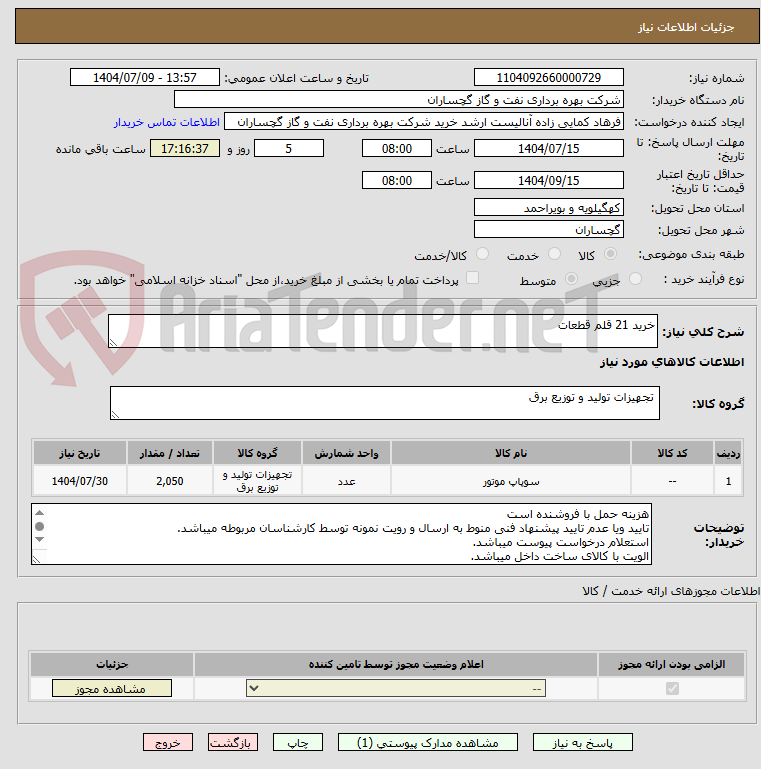Click the جزئیات column header in permits table
The width and height of the screenshot is (761, 769).
pyautogui.click(x=112, y=664)
